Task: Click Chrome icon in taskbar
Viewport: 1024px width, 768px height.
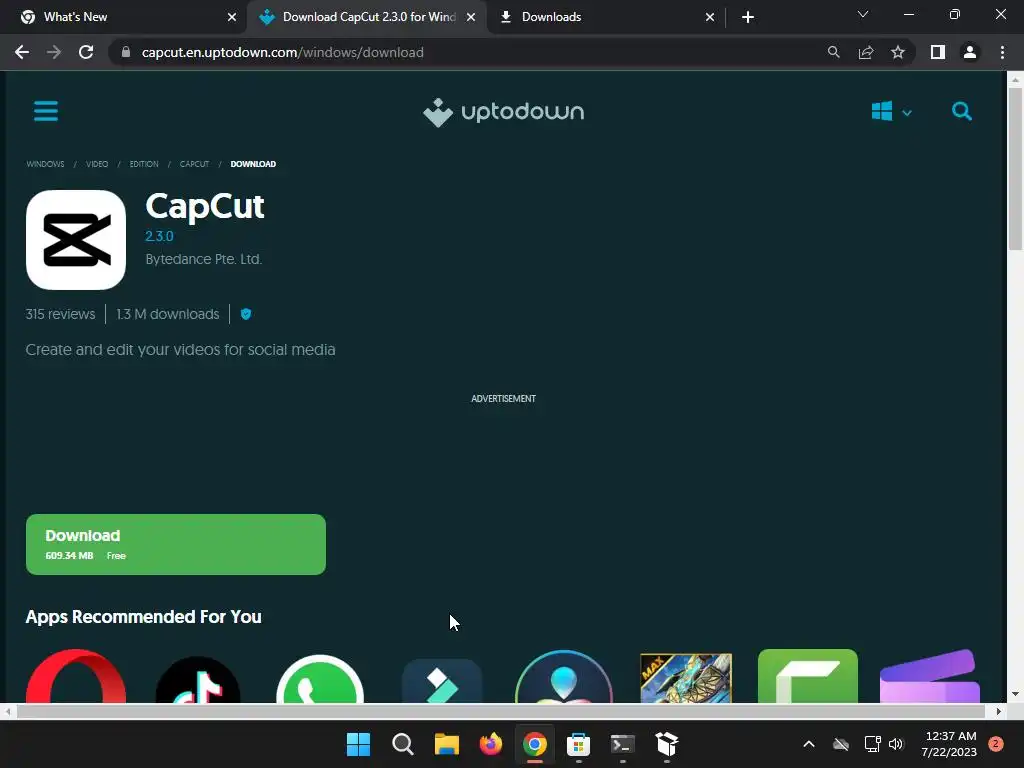Action: (x=535, y=744)
